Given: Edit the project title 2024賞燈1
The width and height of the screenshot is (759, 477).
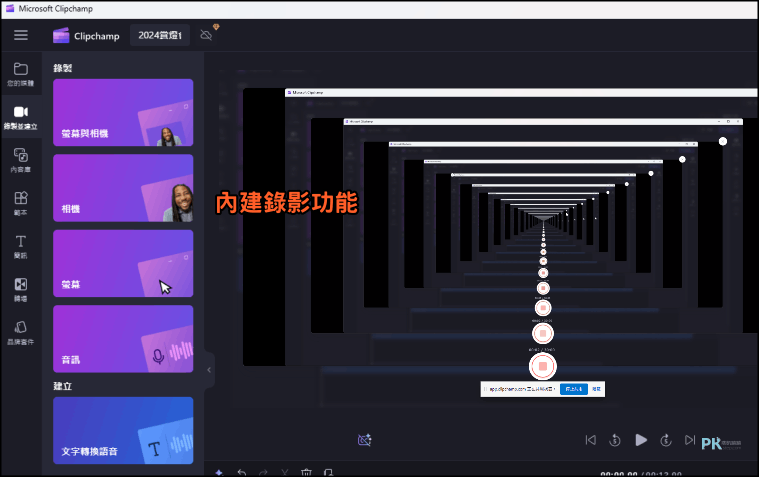Looking at the screenshot, I should point(160,35).
